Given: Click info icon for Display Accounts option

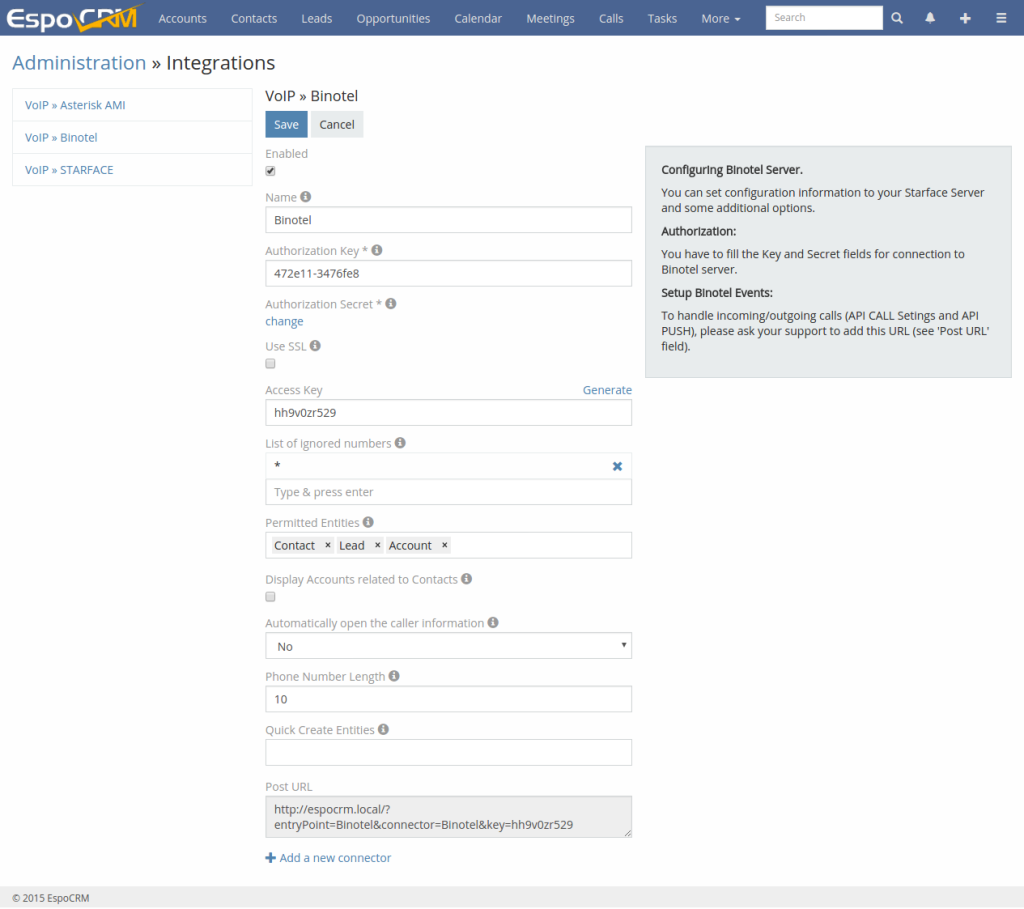Looking at the screenshot, I should tap(466, 579).
